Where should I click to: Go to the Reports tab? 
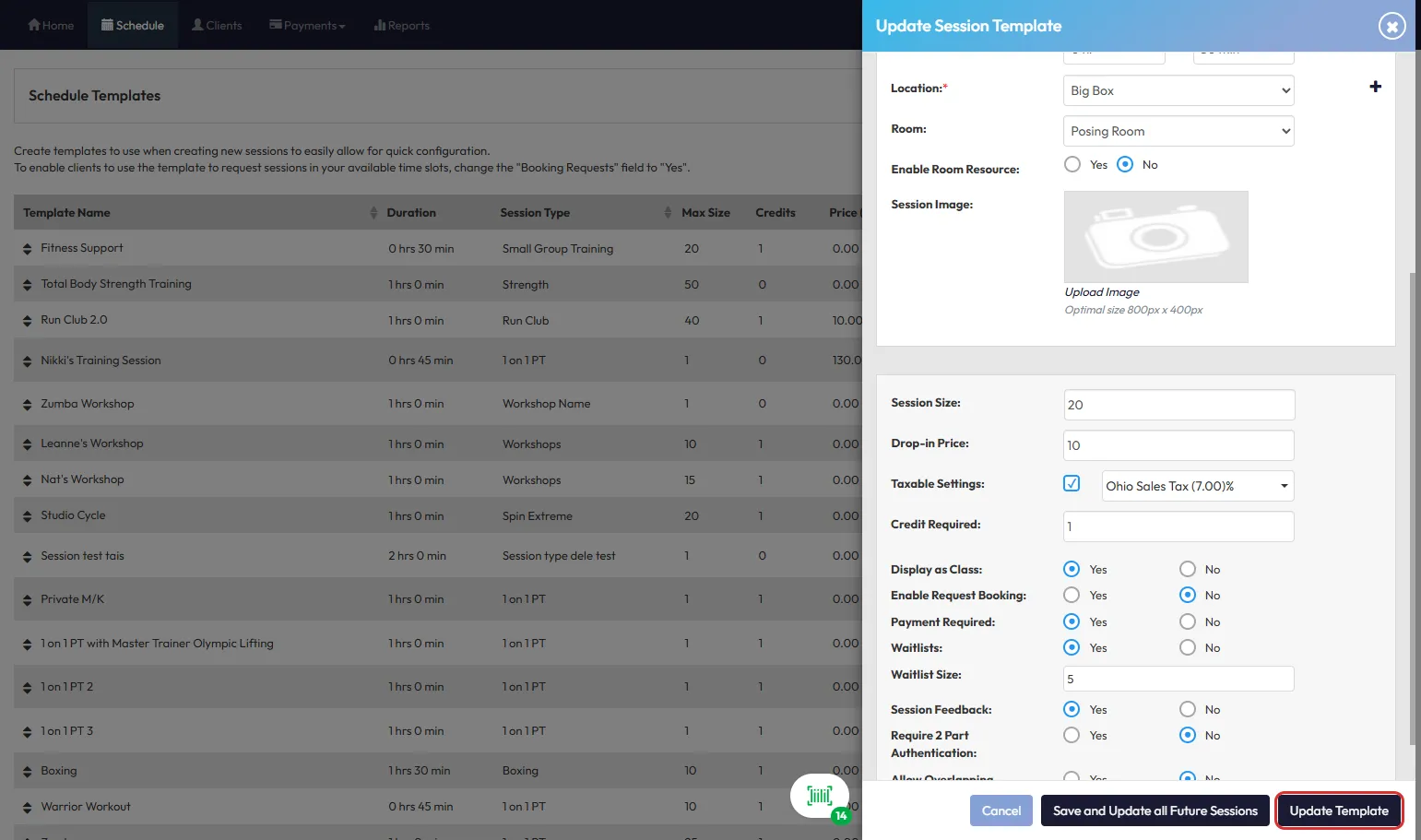pos(401,26)
